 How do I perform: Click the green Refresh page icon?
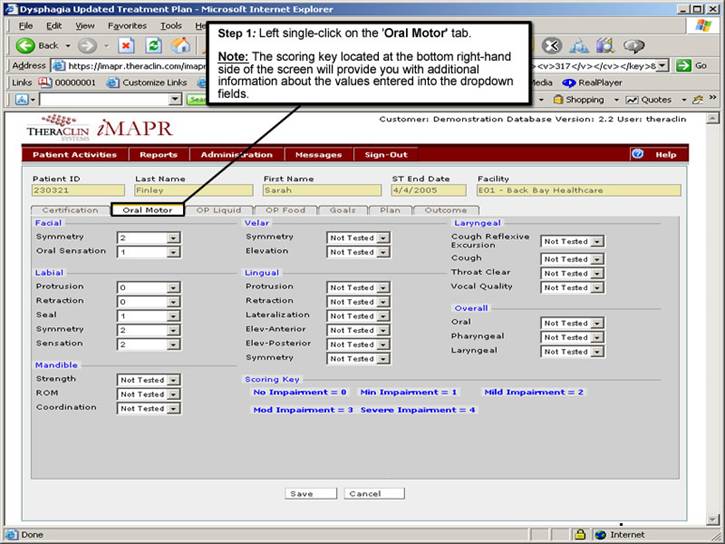154,45
